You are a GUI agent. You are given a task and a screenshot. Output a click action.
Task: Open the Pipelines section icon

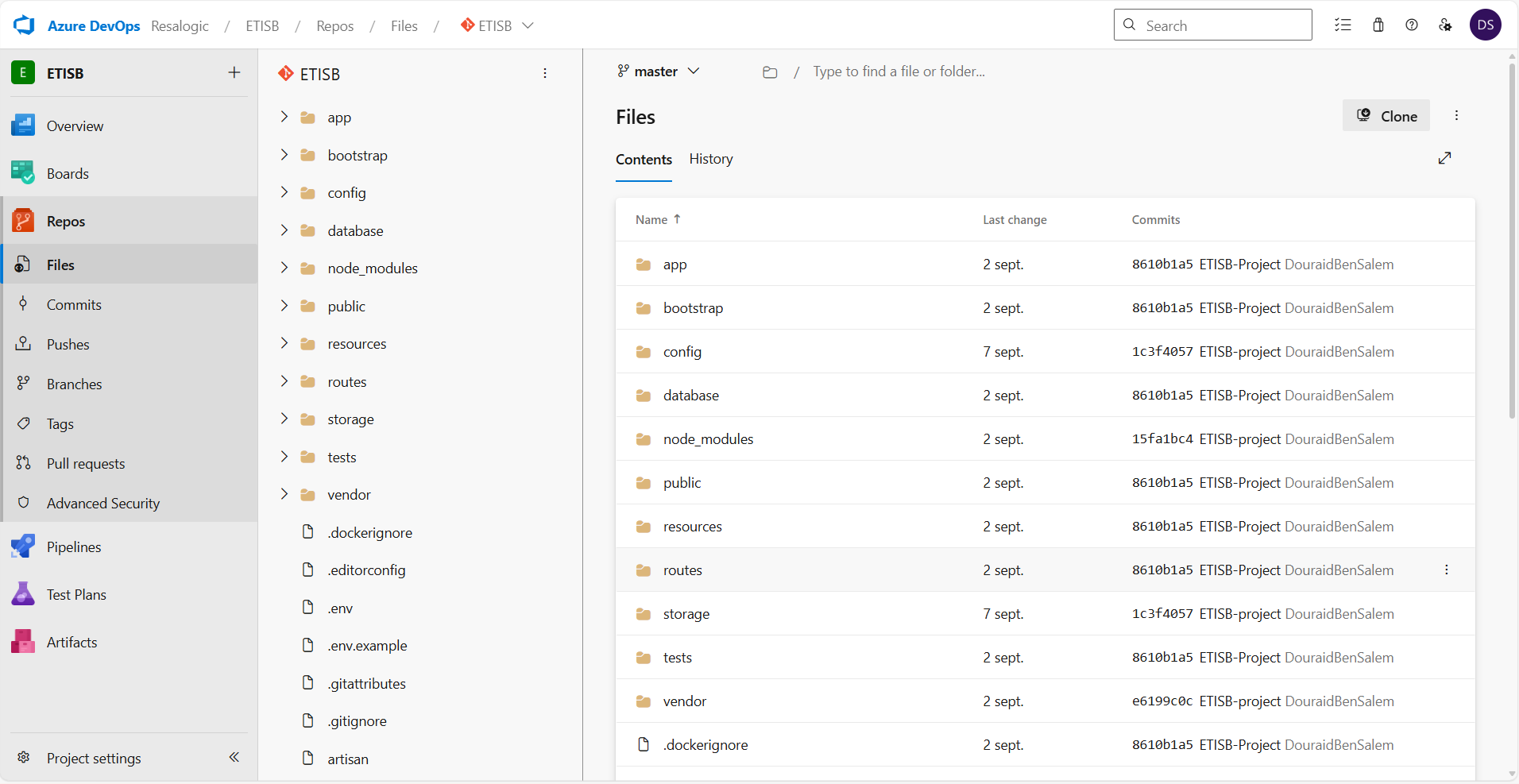tap(23, 546)
